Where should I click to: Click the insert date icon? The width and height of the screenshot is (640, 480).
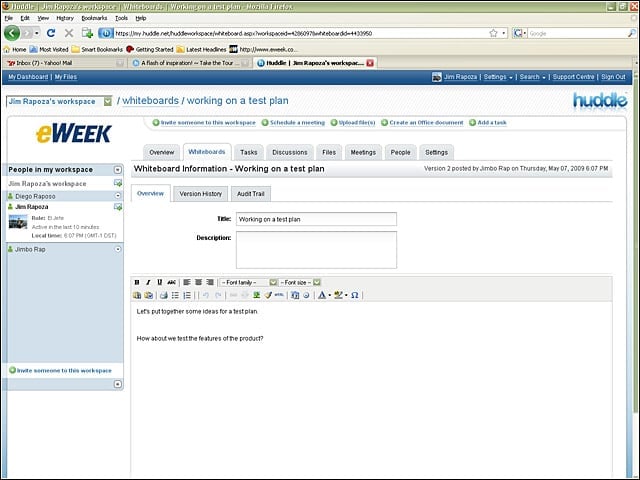coord(295,295)
